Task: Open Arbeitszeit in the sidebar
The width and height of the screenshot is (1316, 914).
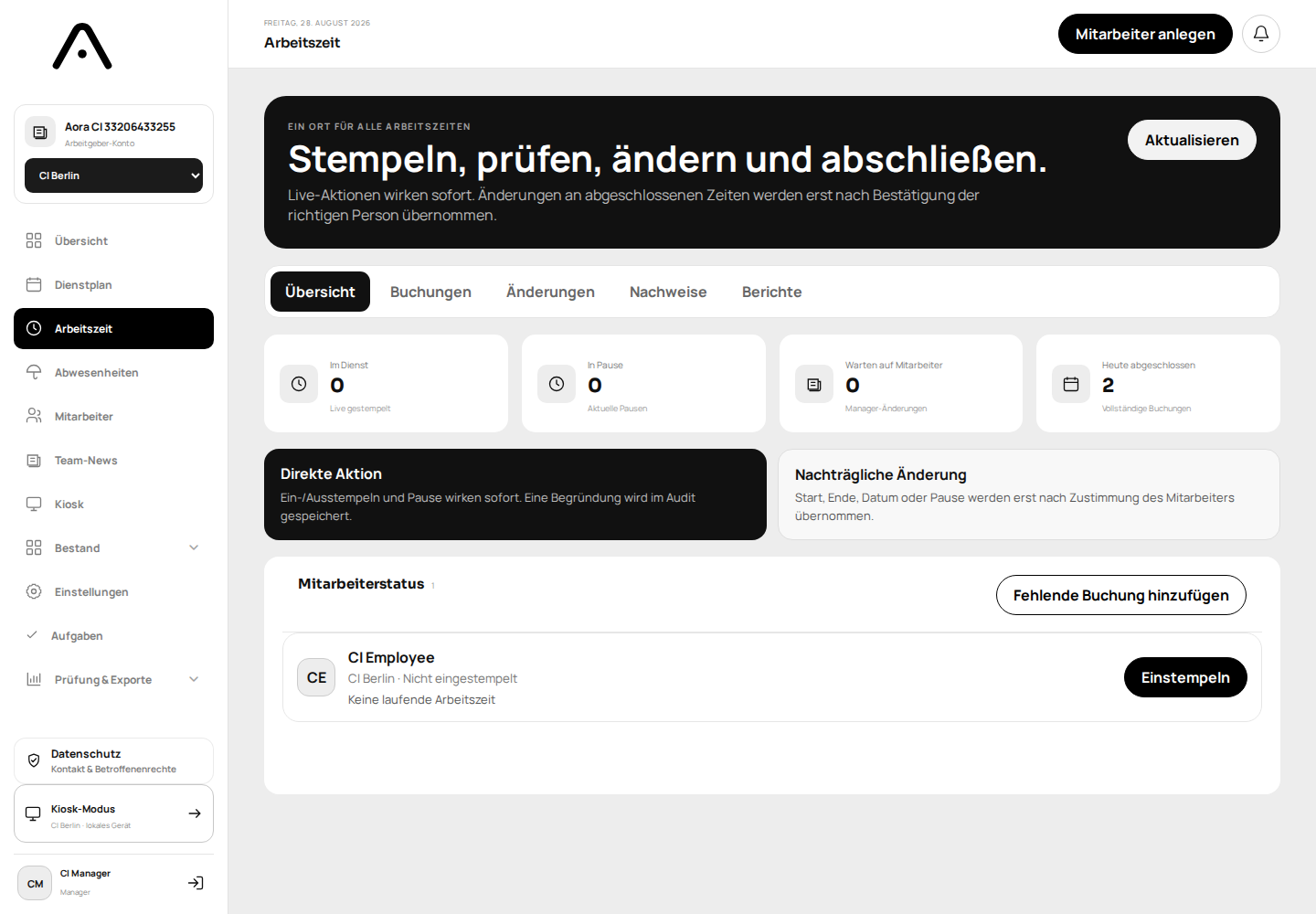Action: [x=113, y=328]
